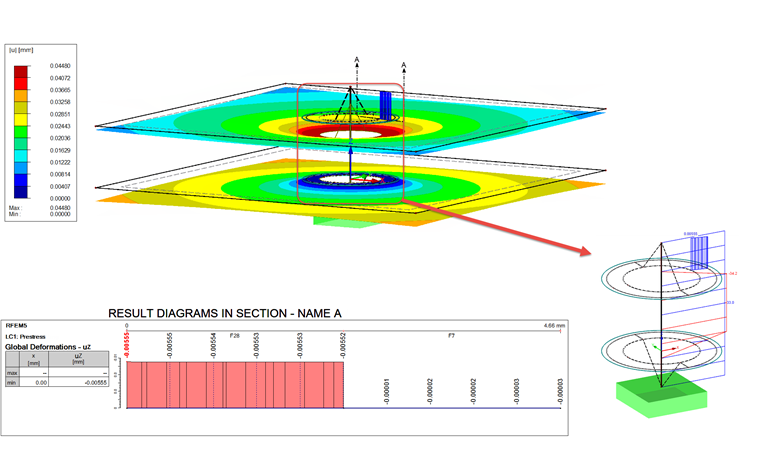This screenshot has width=760, height=476.
Task: Click the legend value 0.03258
Action: point(60,102)
